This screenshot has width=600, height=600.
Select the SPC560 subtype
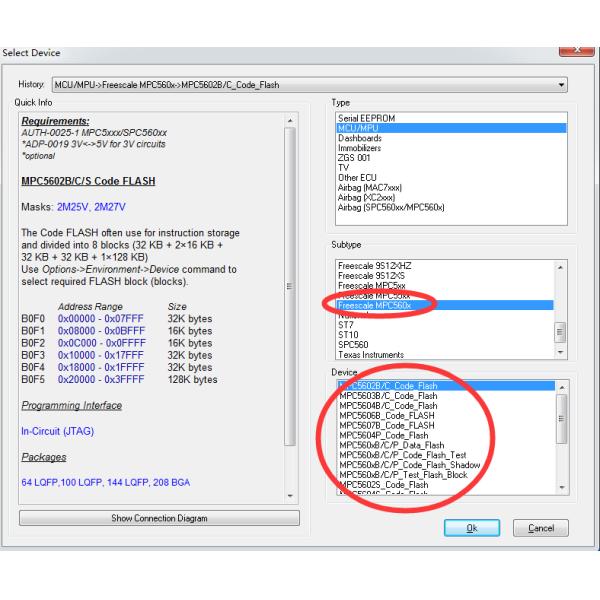click(x=355, y=344)
